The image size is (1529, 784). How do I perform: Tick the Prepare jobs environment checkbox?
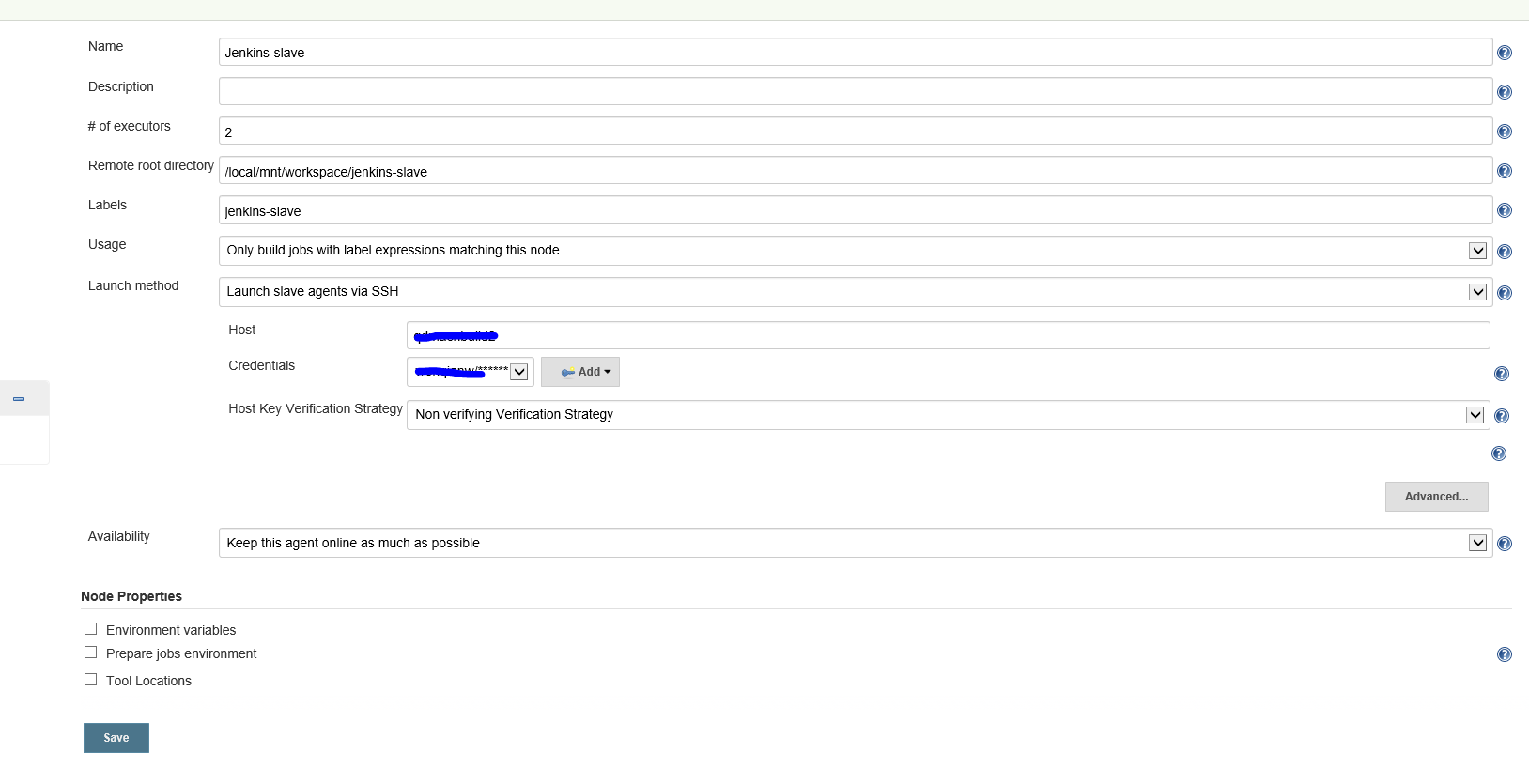[x=90, y=653]
